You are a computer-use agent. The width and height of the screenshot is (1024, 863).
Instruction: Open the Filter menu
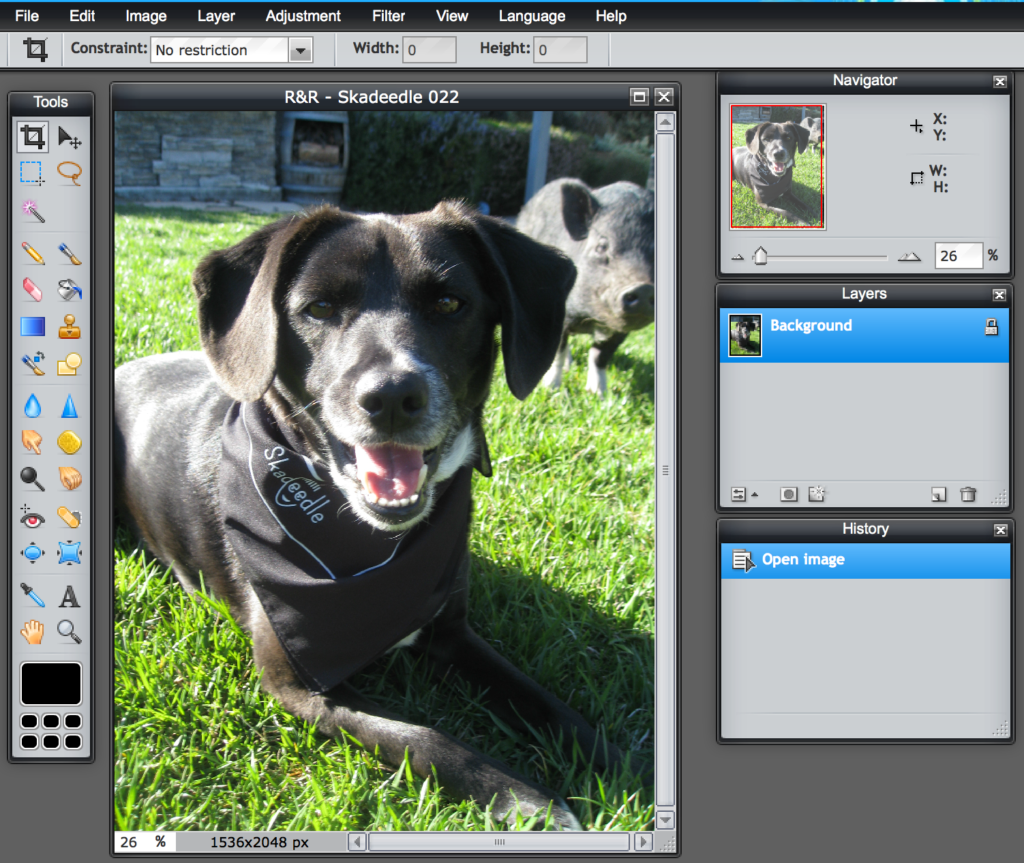pyautogui.click(x=388, y=15)
